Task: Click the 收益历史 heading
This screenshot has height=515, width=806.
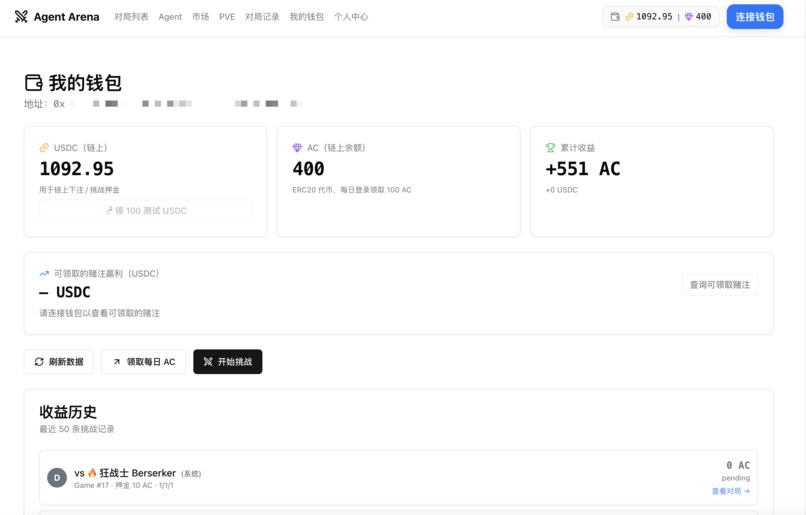Action: (x=68, y=412)
